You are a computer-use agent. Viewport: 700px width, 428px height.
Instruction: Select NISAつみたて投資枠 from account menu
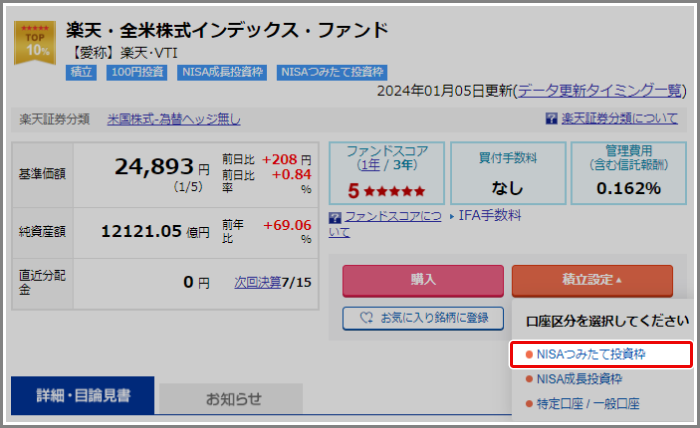click(x=601, y=354)
